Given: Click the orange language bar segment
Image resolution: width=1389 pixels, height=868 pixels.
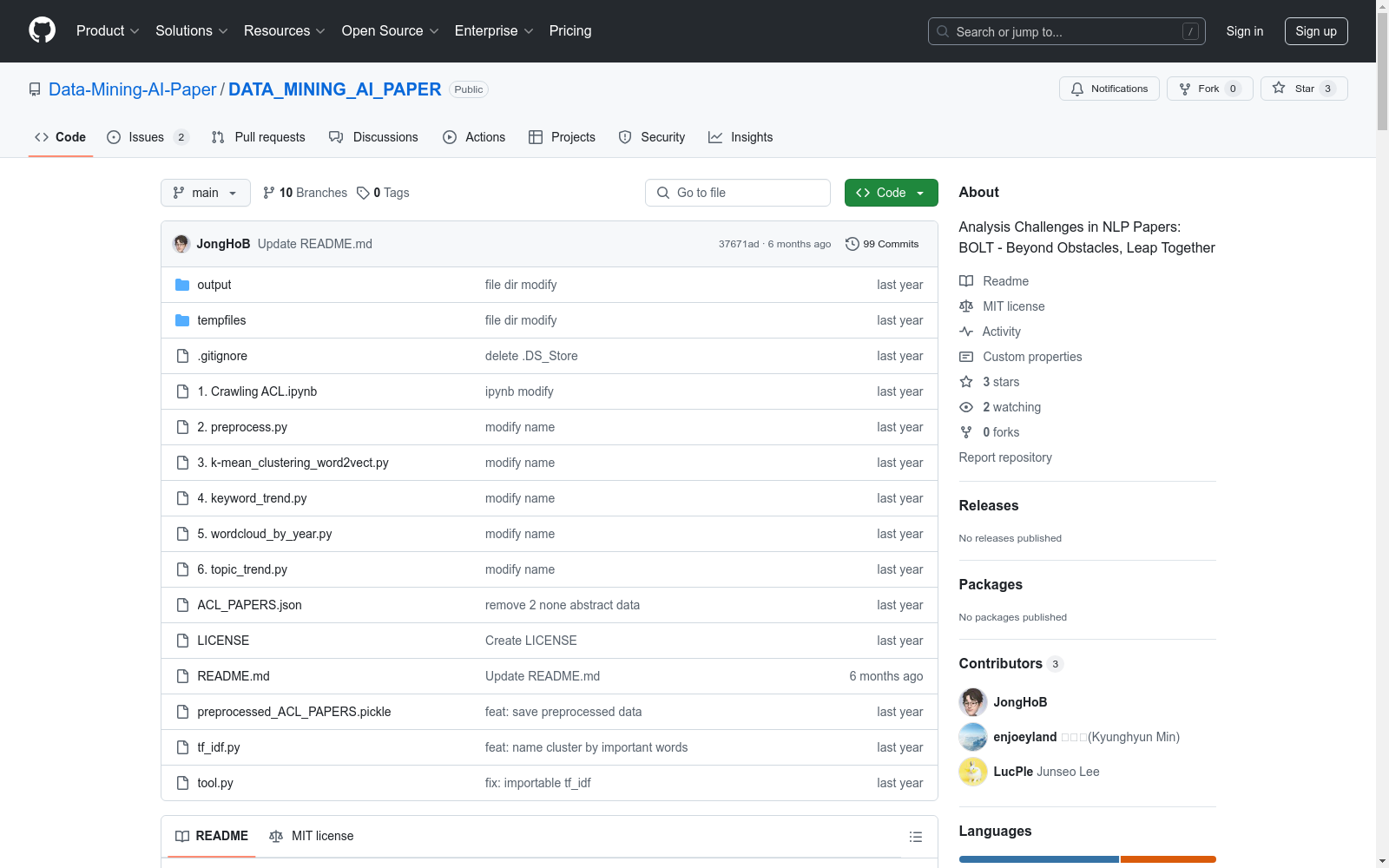Looking at the screenshot, I should tap(1168, 859).
